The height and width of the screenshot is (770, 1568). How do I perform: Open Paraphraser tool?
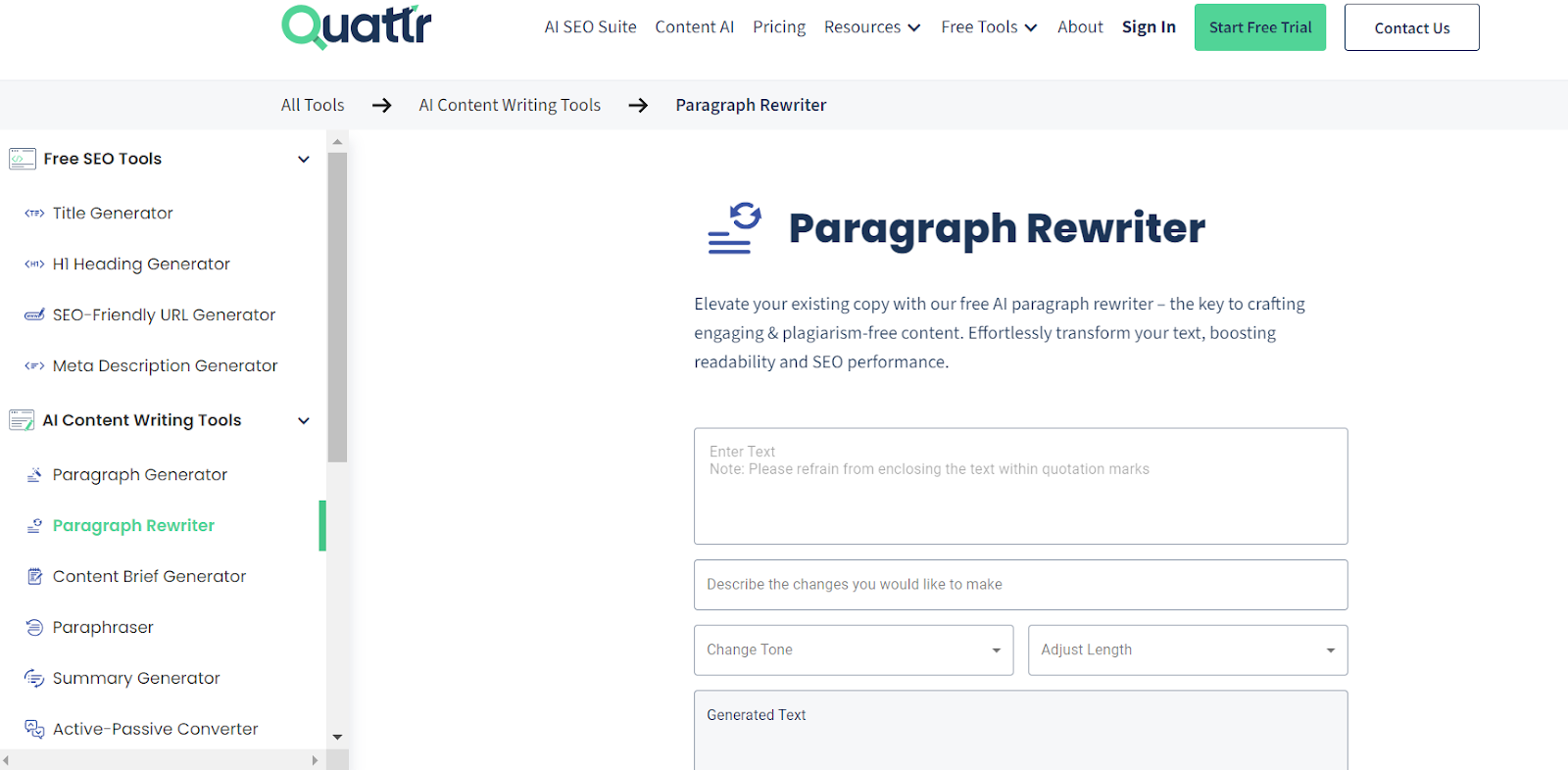[x=103, y=628]
